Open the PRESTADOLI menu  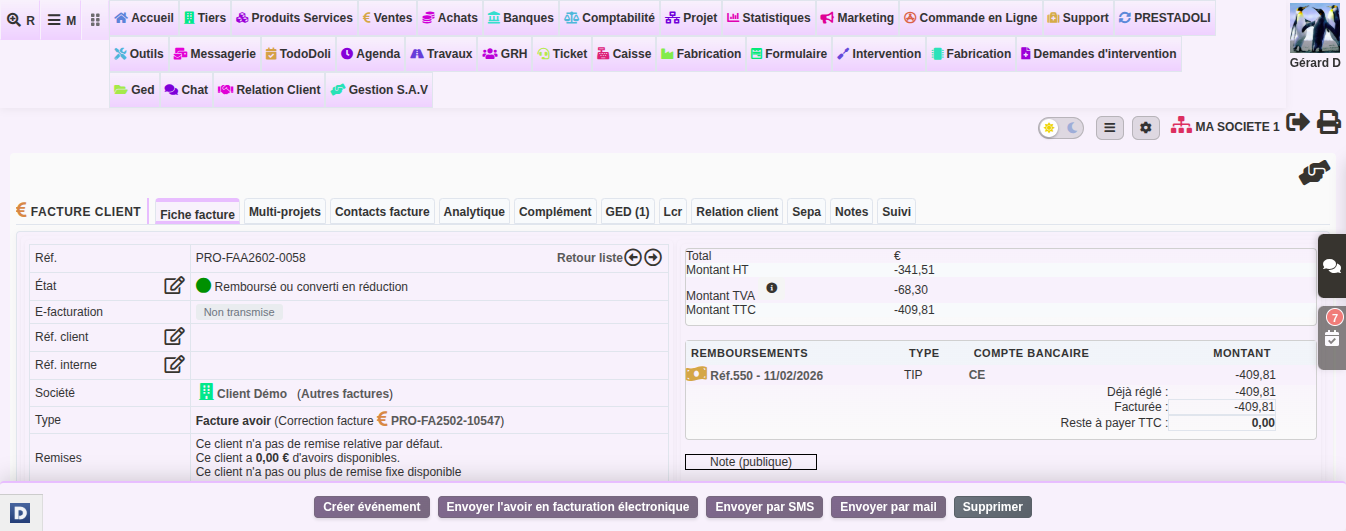(1164, 18)
